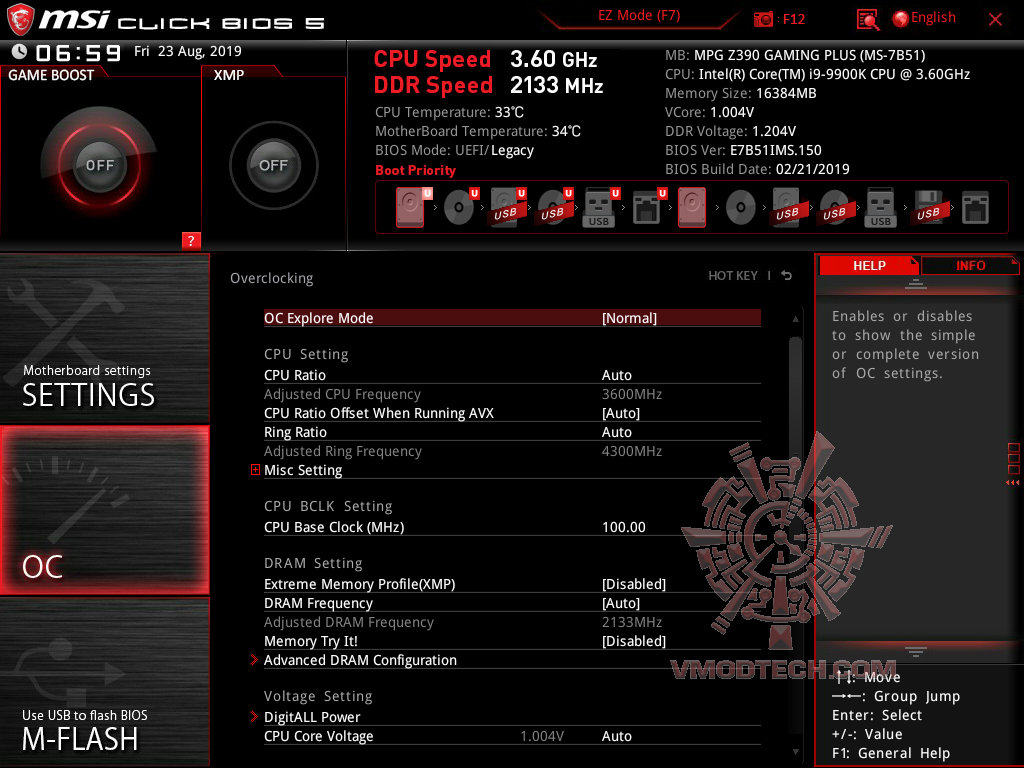The image size is (1024, 768).
Task: Select the first UEFI USB key boot icon
Action: click(x=600, y=207)
